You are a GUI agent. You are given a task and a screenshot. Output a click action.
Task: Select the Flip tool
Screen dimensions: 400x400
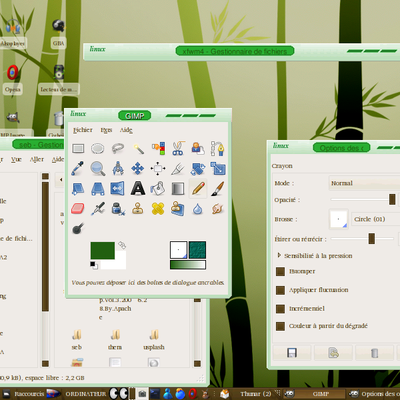pyautogui.click(x=118, y=189)
